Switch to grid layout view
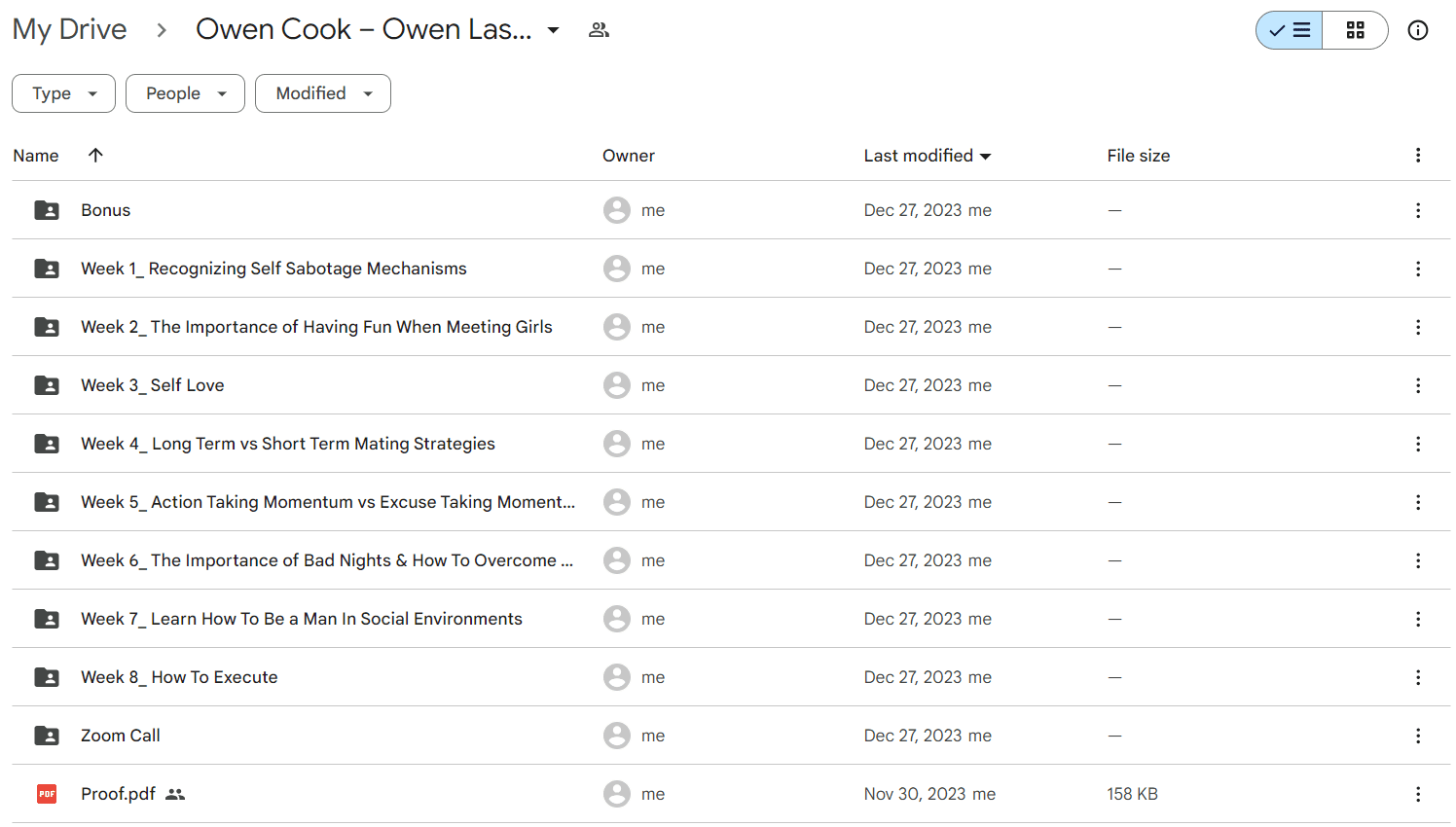The image size is (1456, 827). coord(1355,30)
